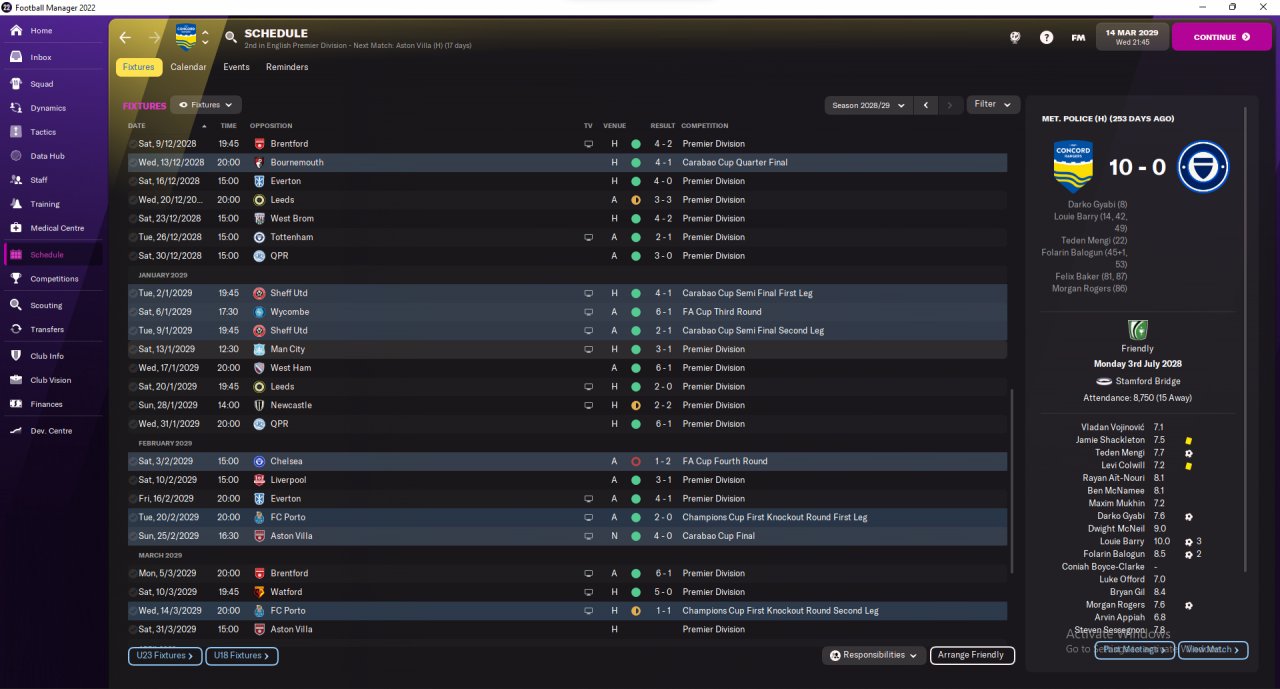The image size is (1280, 689).
Task: Switch to the Calendar tab
Action: tap(188, 67)
